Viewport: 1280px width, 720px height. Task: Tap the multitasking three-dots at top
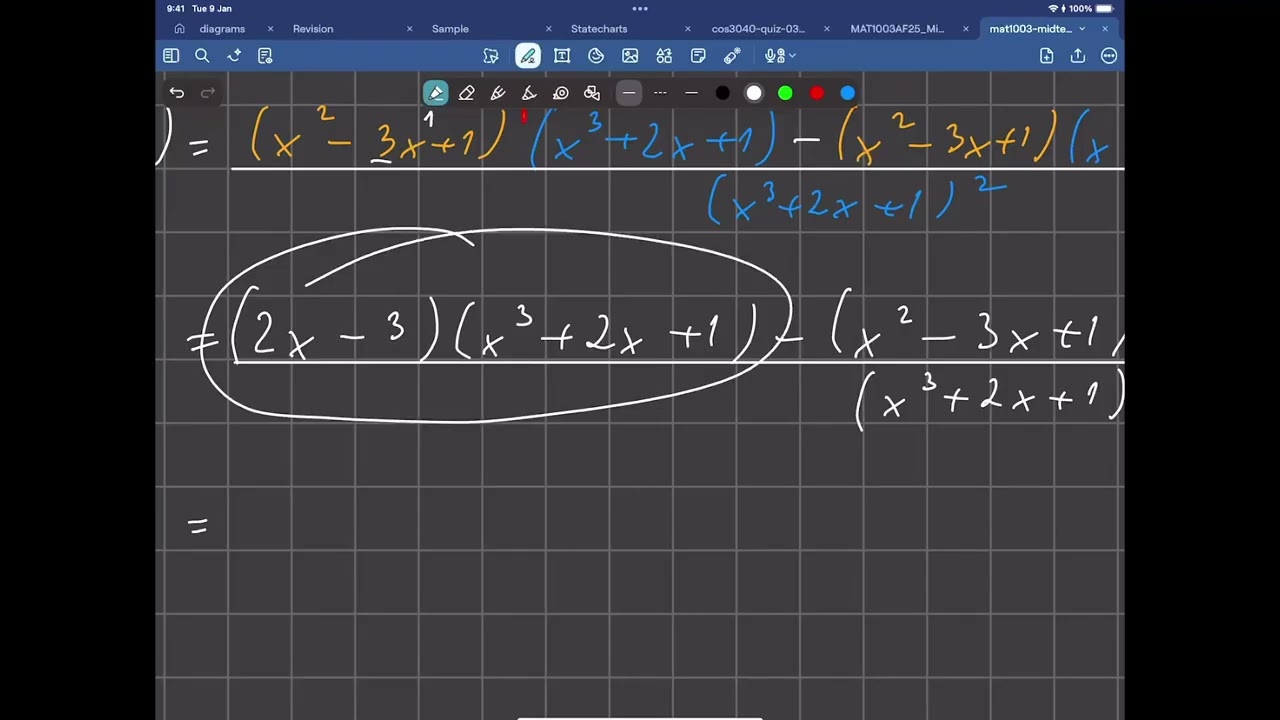coord(640,8)
